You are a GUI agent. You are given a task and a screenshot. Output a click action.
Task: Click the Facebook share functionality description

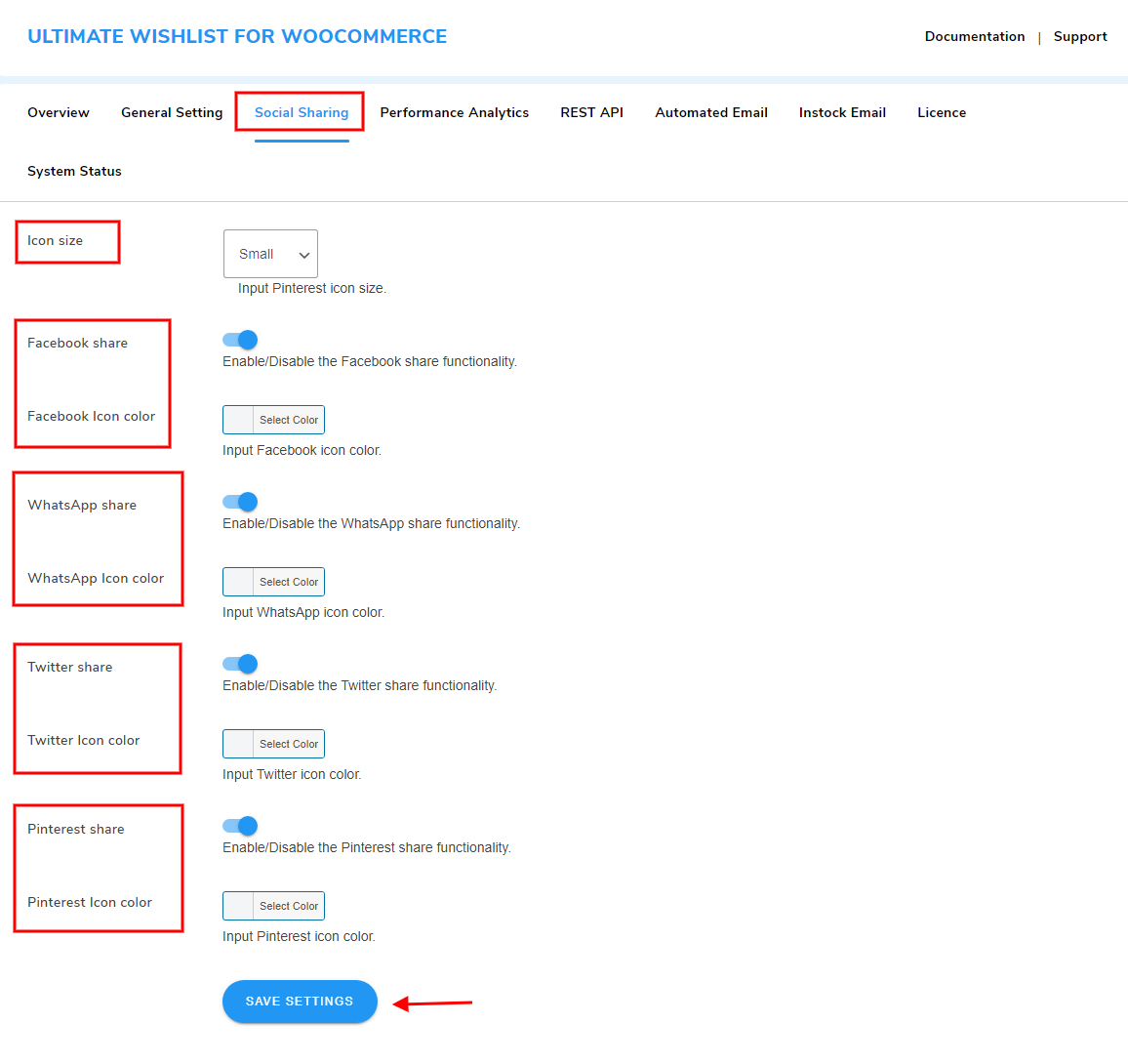coord(369,361)
